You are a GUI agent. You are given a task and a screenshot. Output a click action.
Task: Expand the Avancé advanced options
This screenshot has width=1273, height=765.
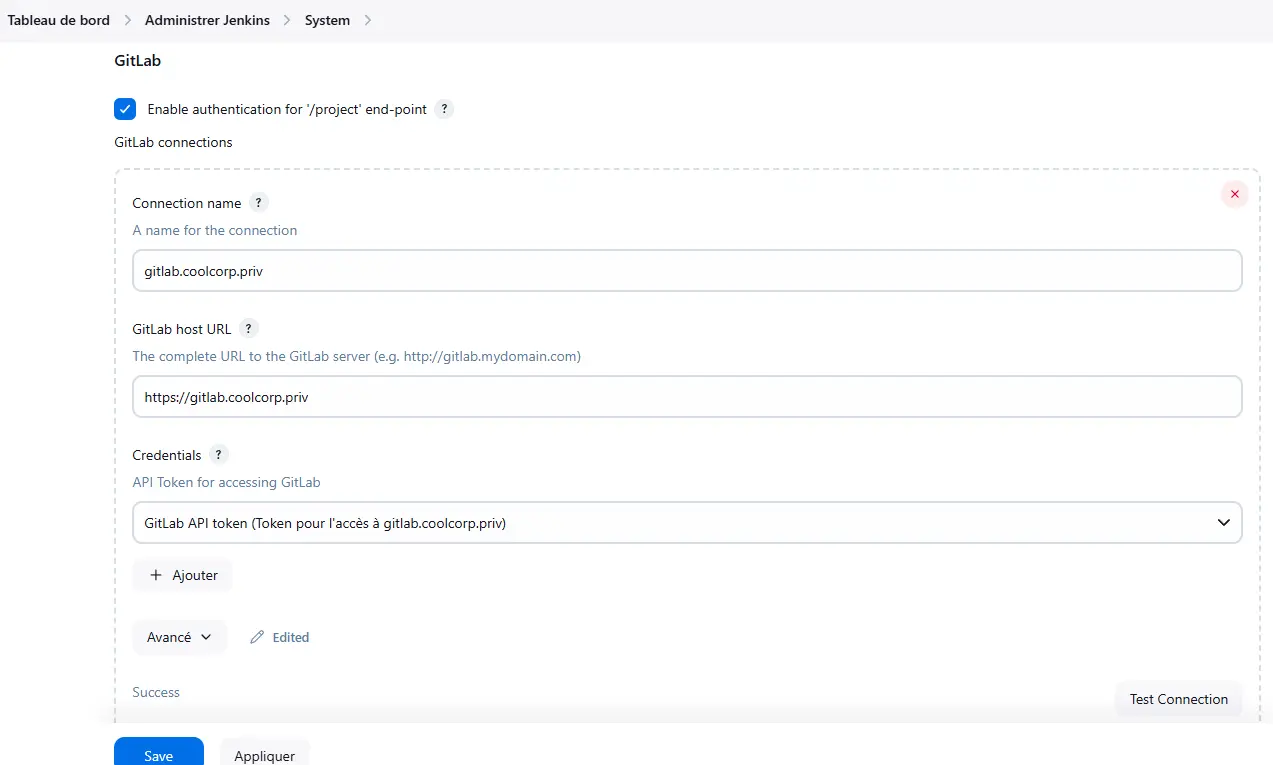179,637
